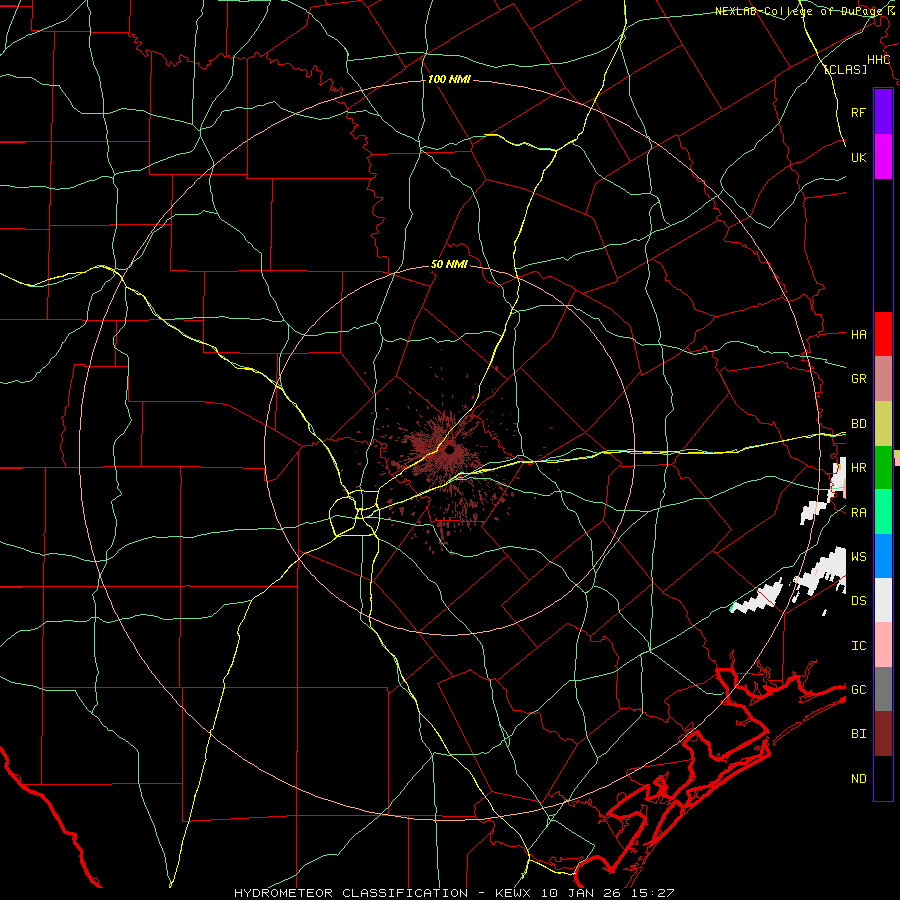Screen dimensions: 900x900
Task: Select the gray GC legend swatch
Action: coord(883,689)
